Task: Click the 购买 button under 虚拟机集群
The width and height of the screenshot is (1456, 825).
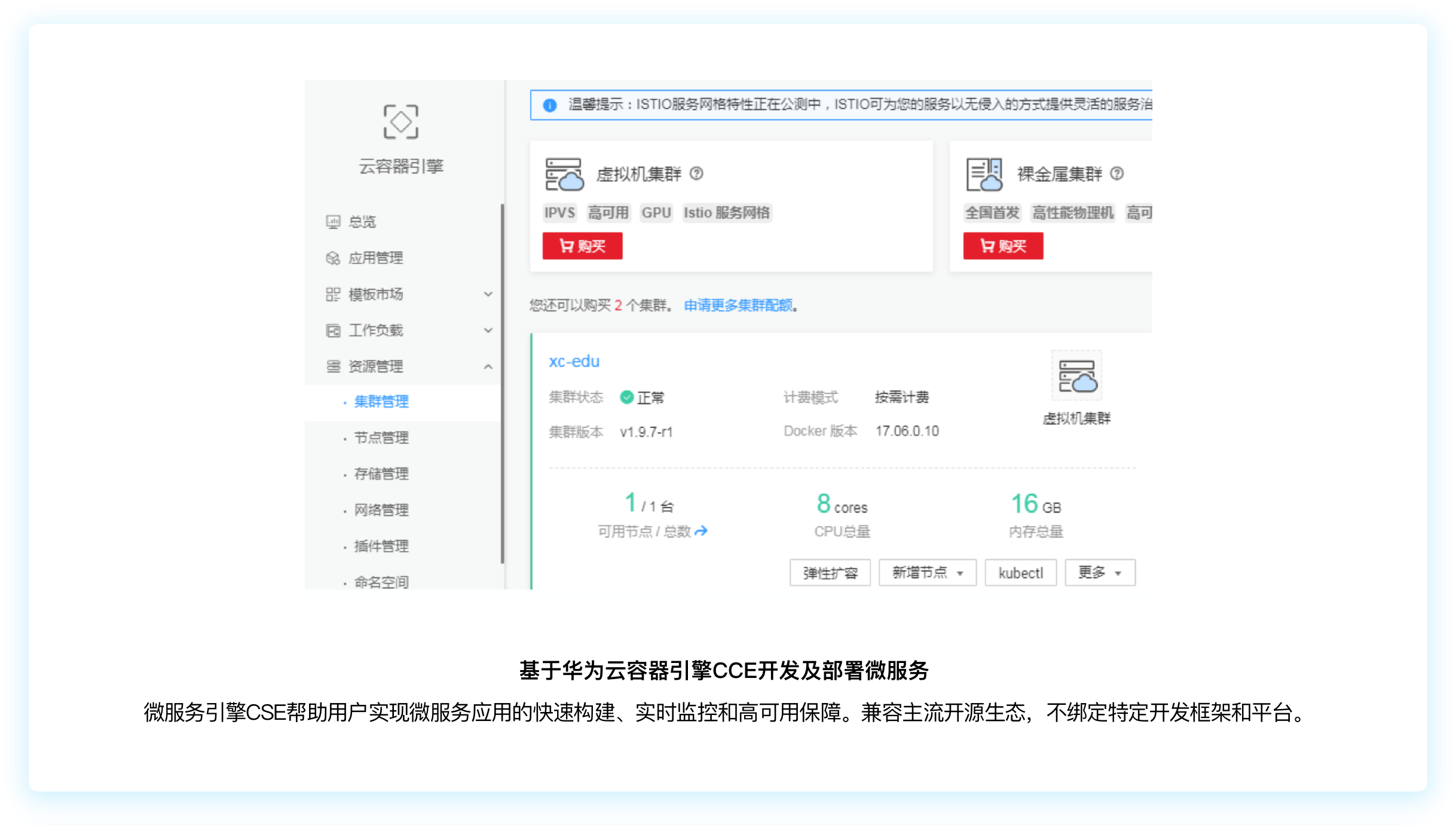Action: (x=582, y=245)
